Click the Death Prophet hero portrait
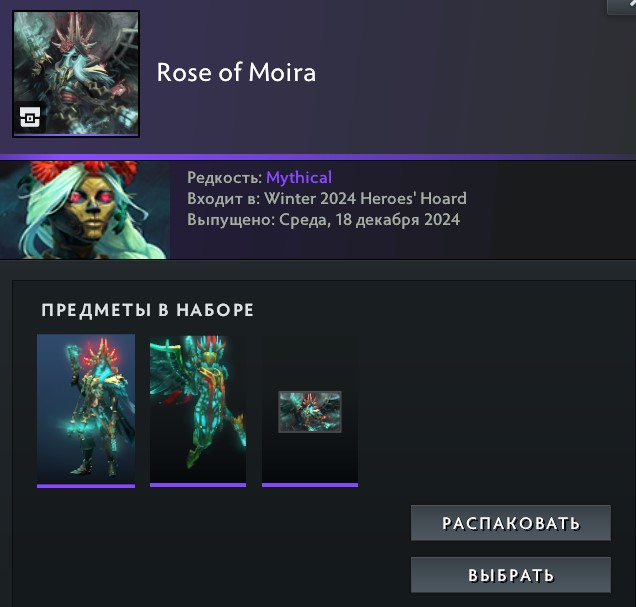The width and height of the screenshot is (636, 607). (x=85, y=210)
